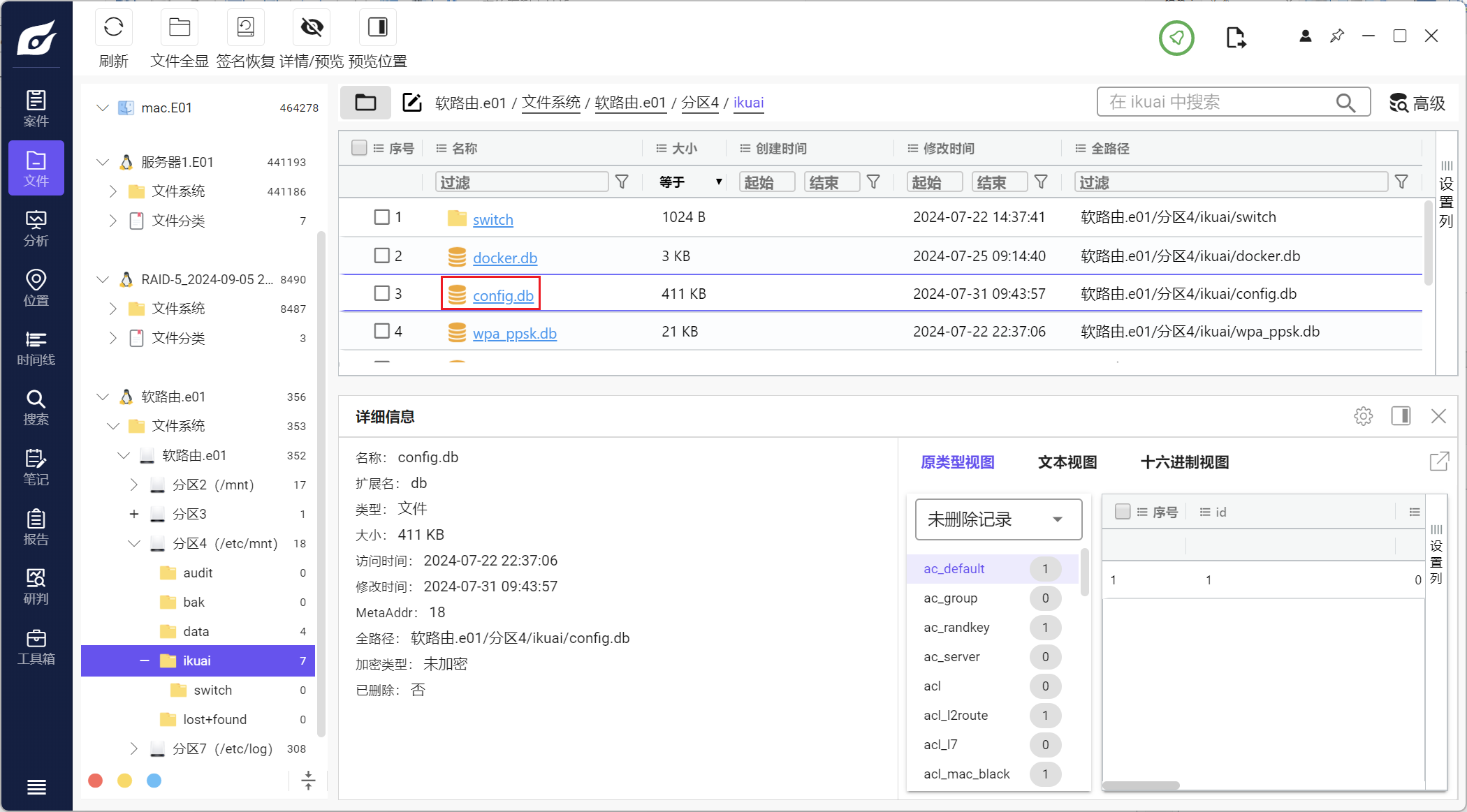Click the red color tag dot
The width and height of the screenshot is (1467, 812).
96,781
